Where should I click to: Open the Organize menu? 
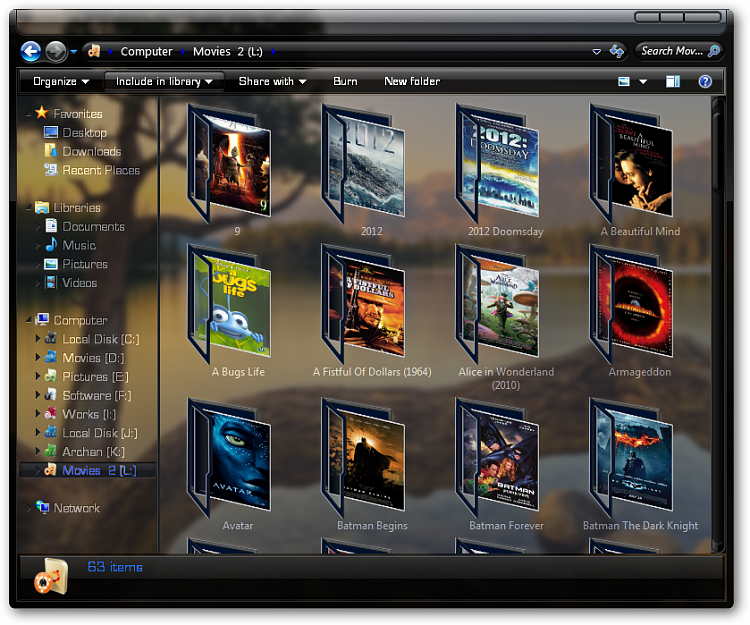pyautogui.click(x=61, y=81)
